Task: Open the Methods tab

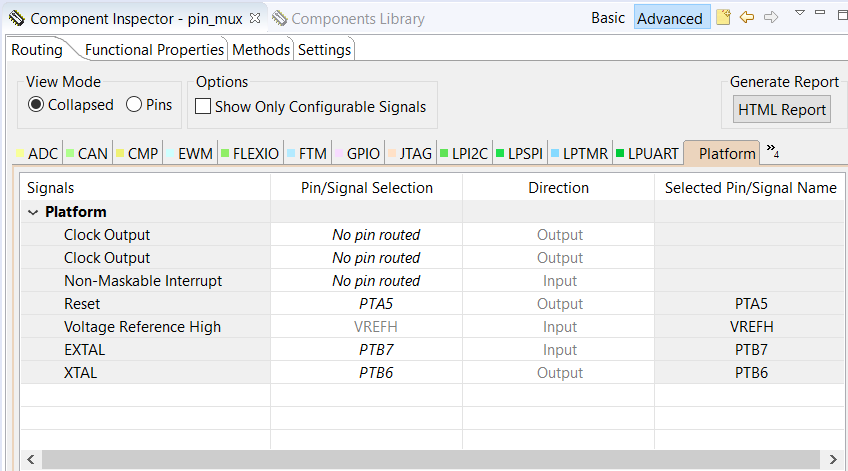Action: coord(261,50)
